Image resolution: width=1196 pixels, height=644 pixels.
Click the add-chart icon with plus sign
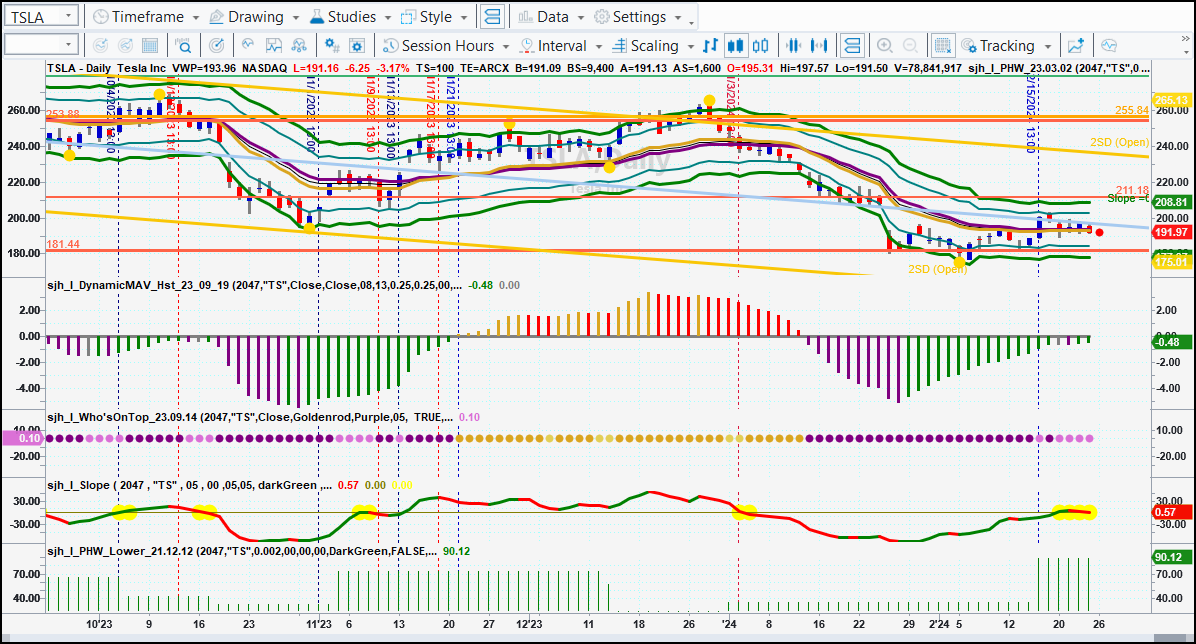coord(1075,46)
